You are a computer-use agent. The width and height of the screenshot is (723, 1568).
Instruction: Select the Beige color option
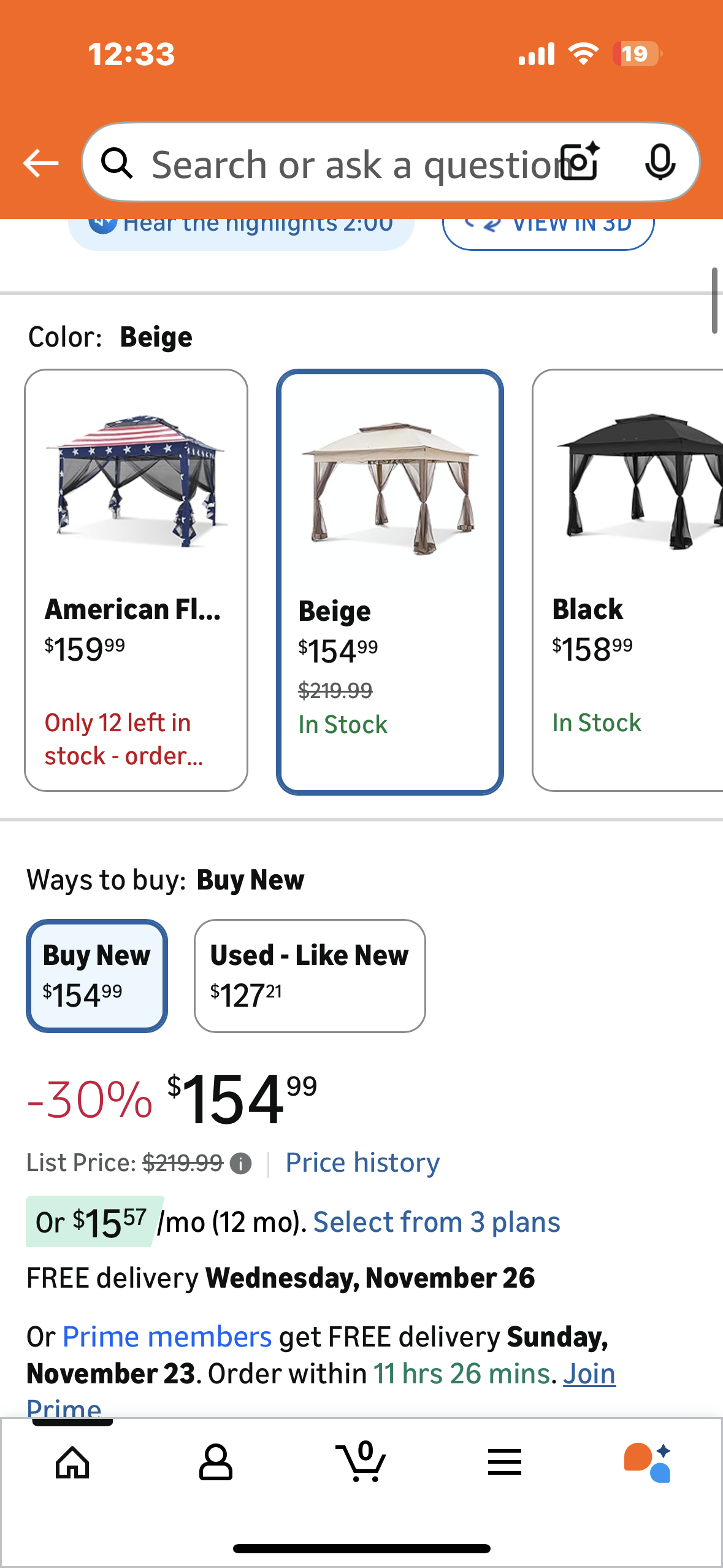390,582
